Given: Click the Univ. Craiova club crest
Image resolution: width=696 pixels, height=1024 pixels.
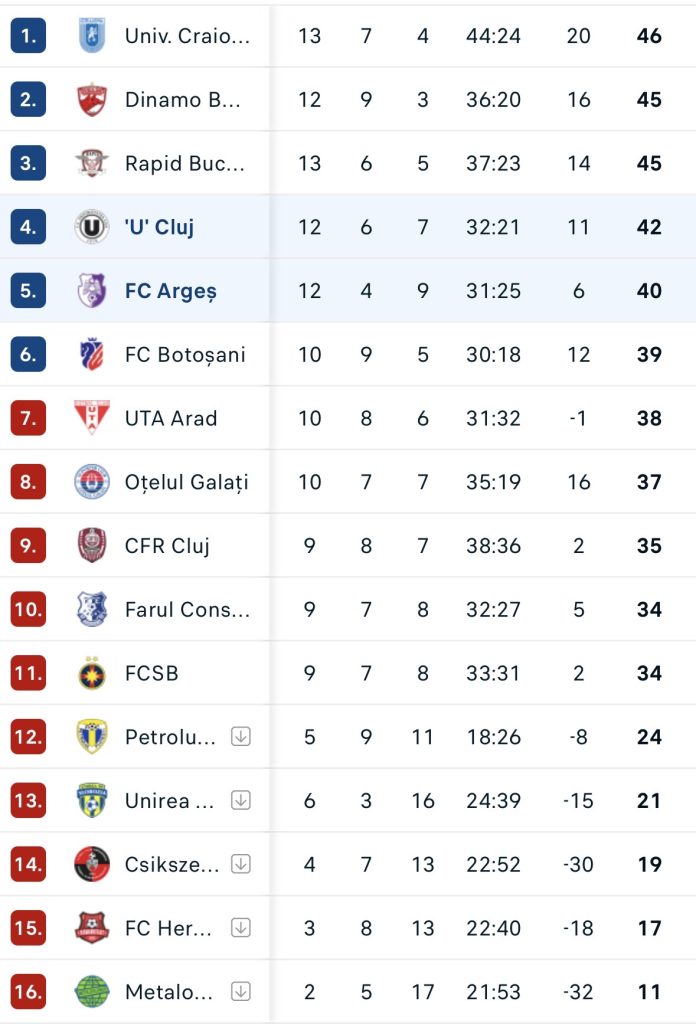Looking at the screenshot, I should point(91,35).
